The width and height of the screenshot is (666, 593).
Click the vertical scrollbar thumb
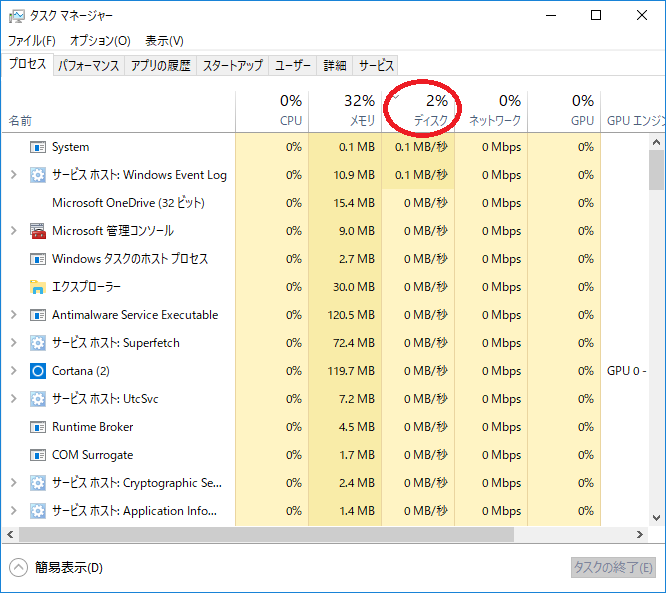pyautogui.click(x=656, y=170)
